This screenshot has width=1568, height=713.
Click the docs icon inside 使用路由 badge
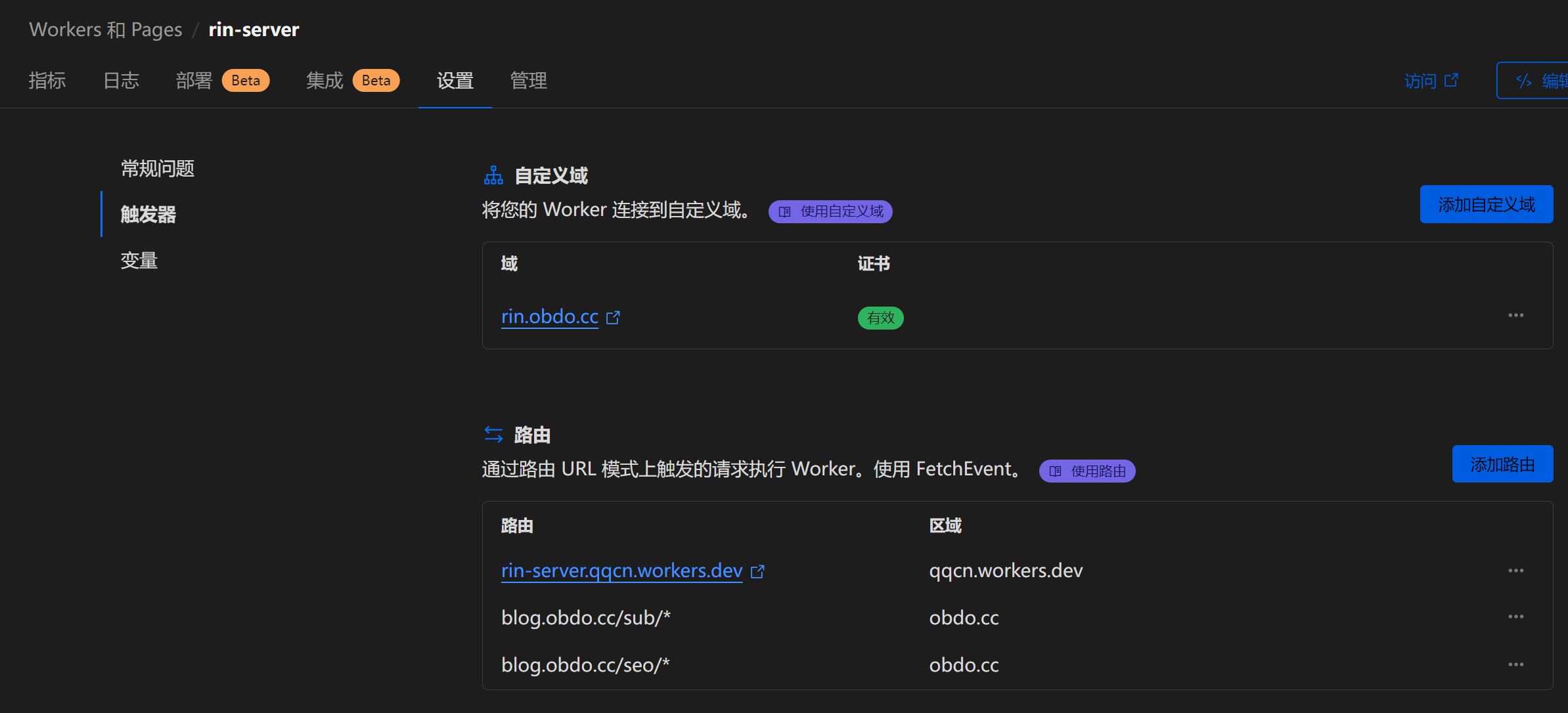tap(1055, 471)
